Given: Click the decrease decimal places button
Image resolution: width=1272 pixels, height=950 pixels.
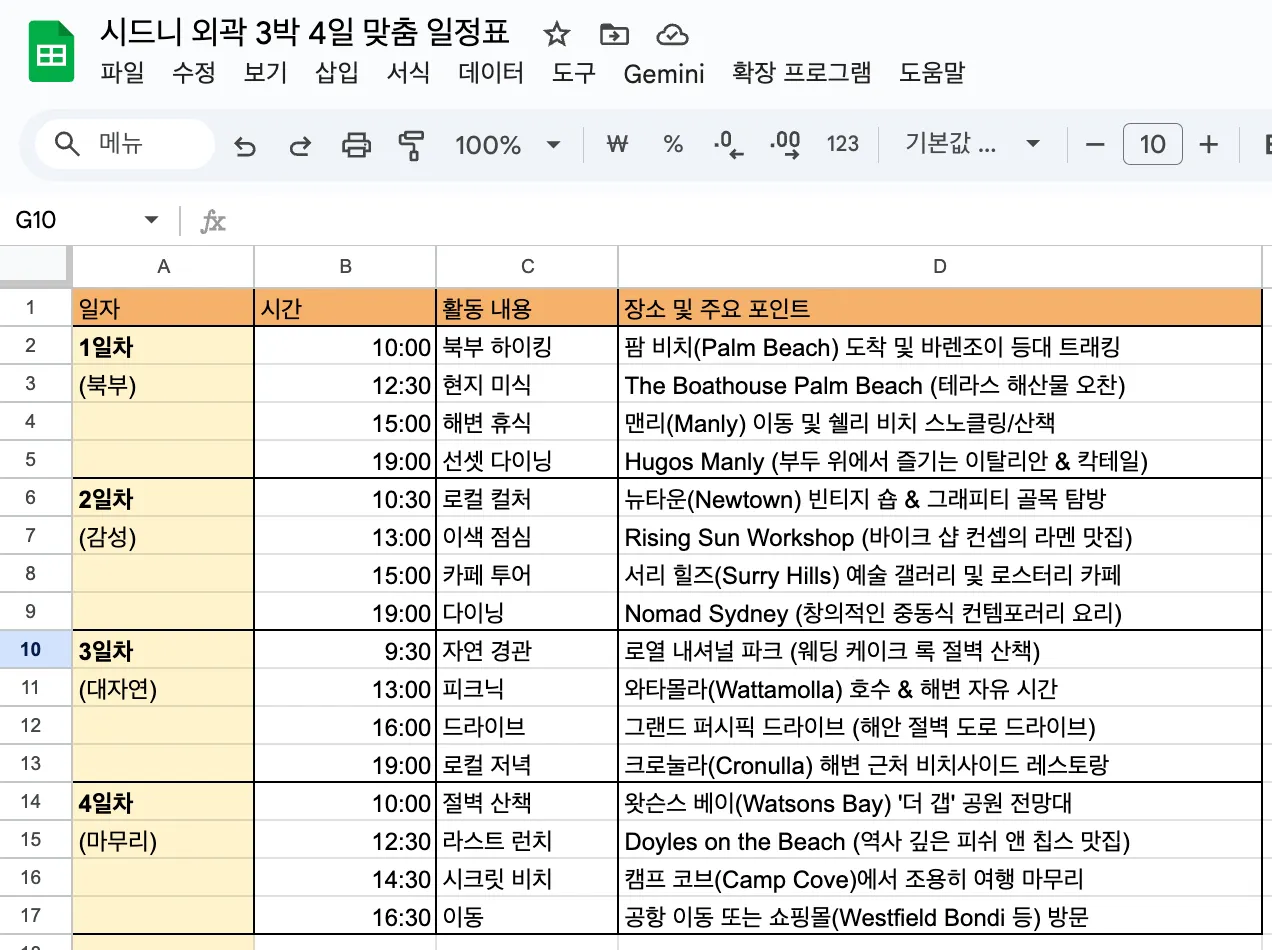Looking at the screenshot, I should coord(729,145).
